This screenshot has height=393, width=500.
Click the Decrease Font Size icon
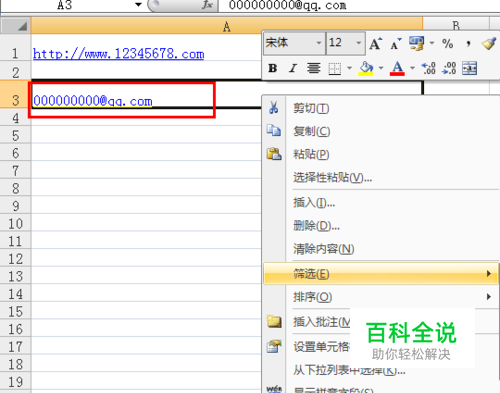click(396, 44)
